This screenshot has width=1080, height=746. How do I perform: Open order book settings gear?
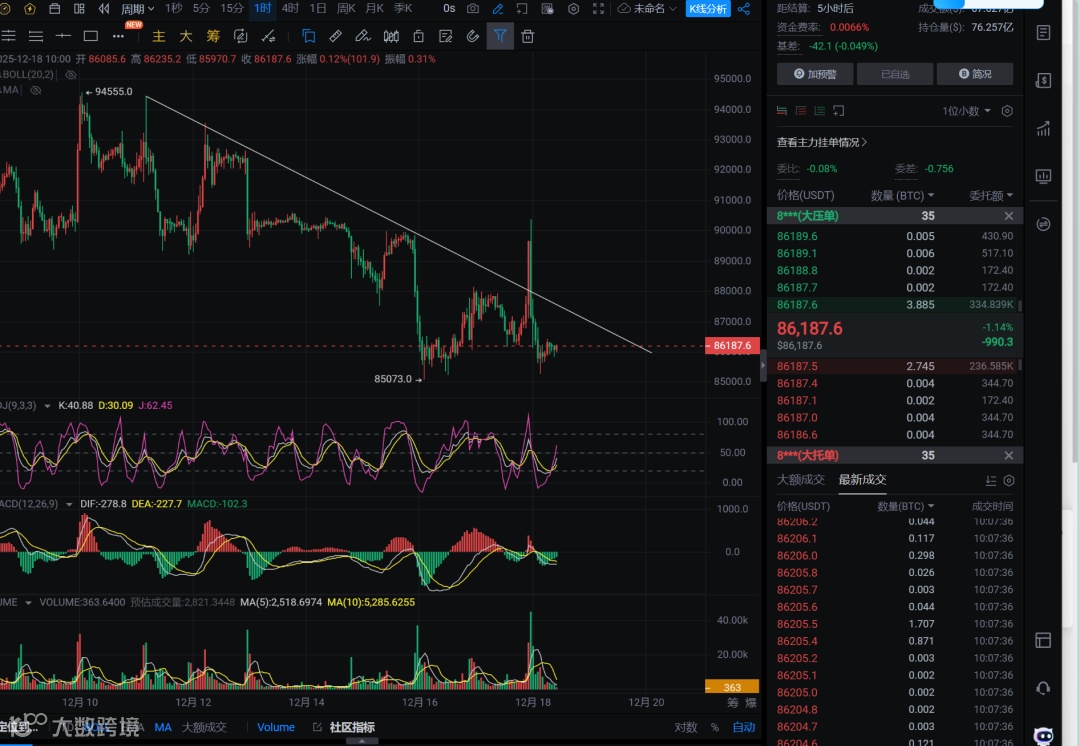(x=1007, y=111)
